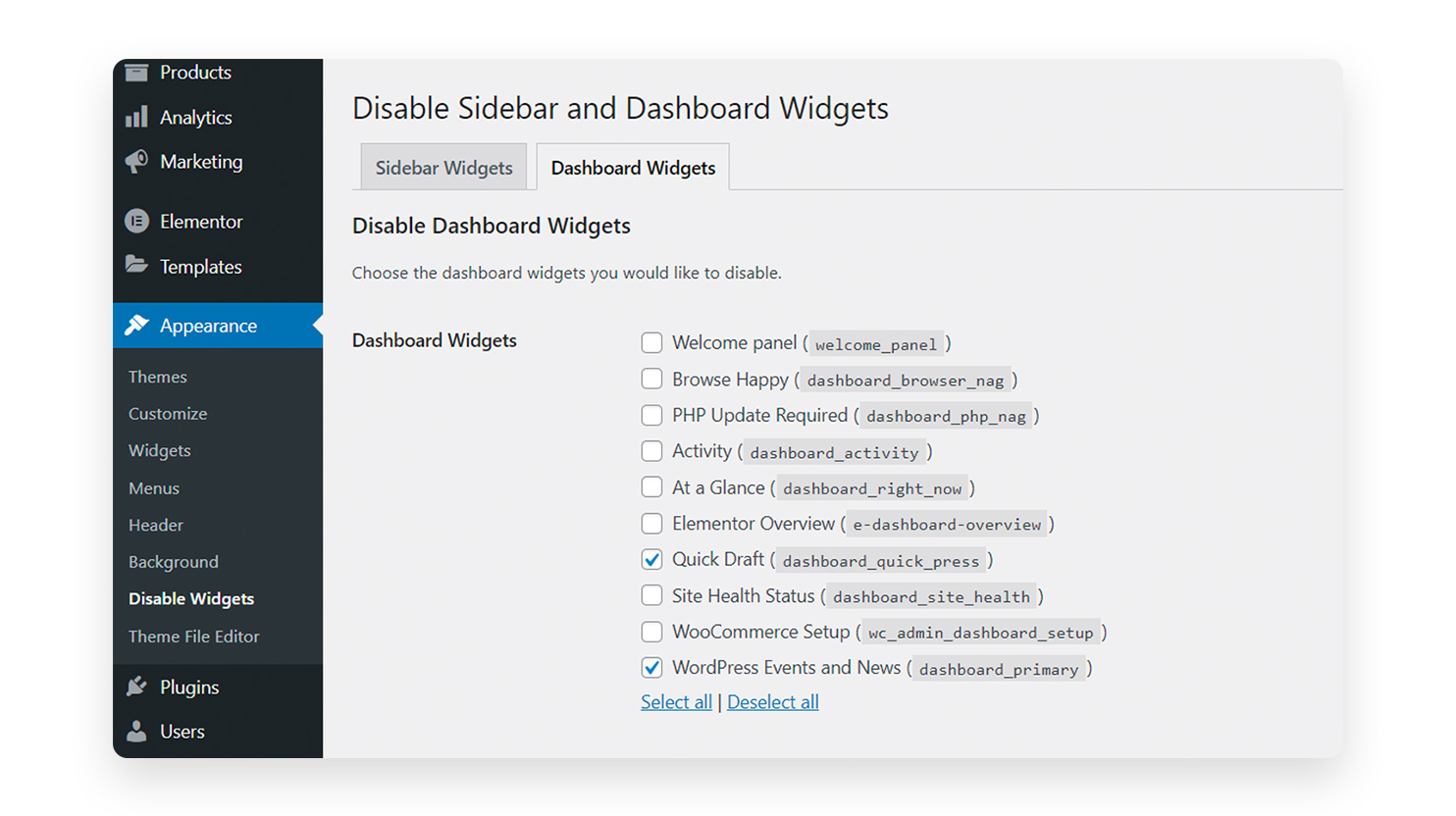The height and width of the screenshot is (816, 1456).
Task: Click the Marketing megaphone icon
Action: (136, 162)
